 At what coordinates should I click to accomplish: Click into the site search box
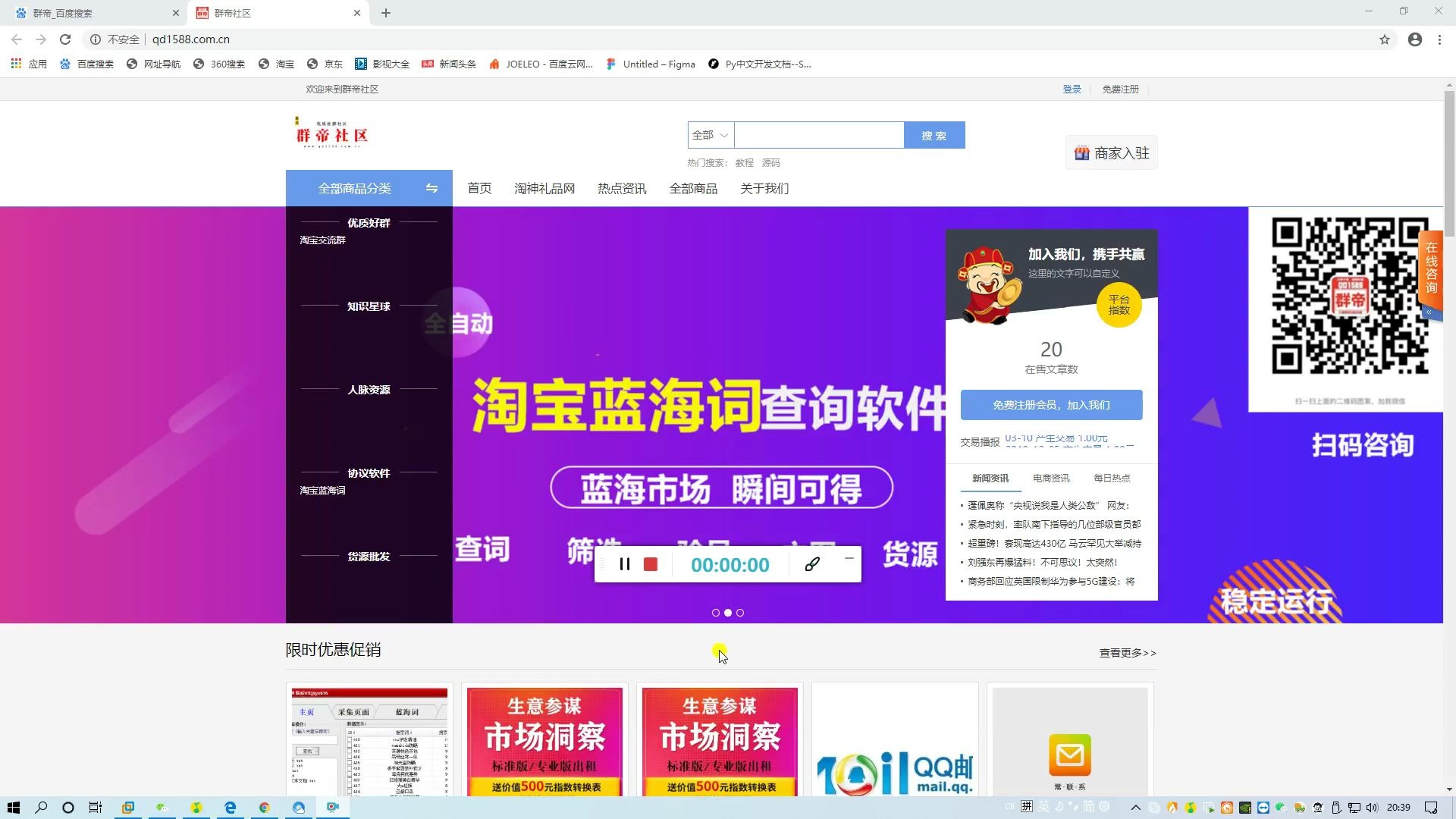pos(819,135)
